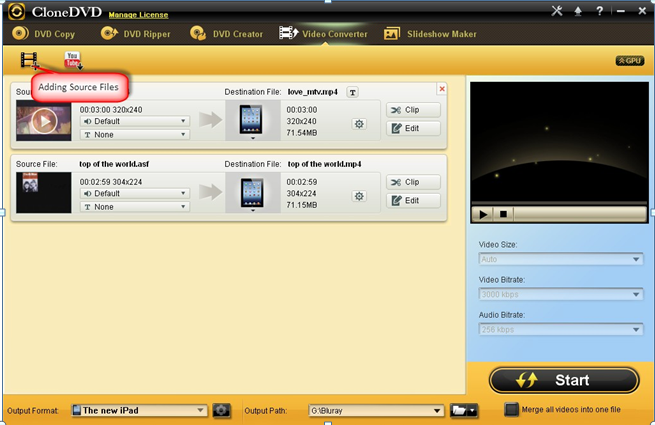Image resolution: width=655 pixels, height=425 pixels.
Task: Click the upgrade arrow icon in title bar
Action: point(578,11)
